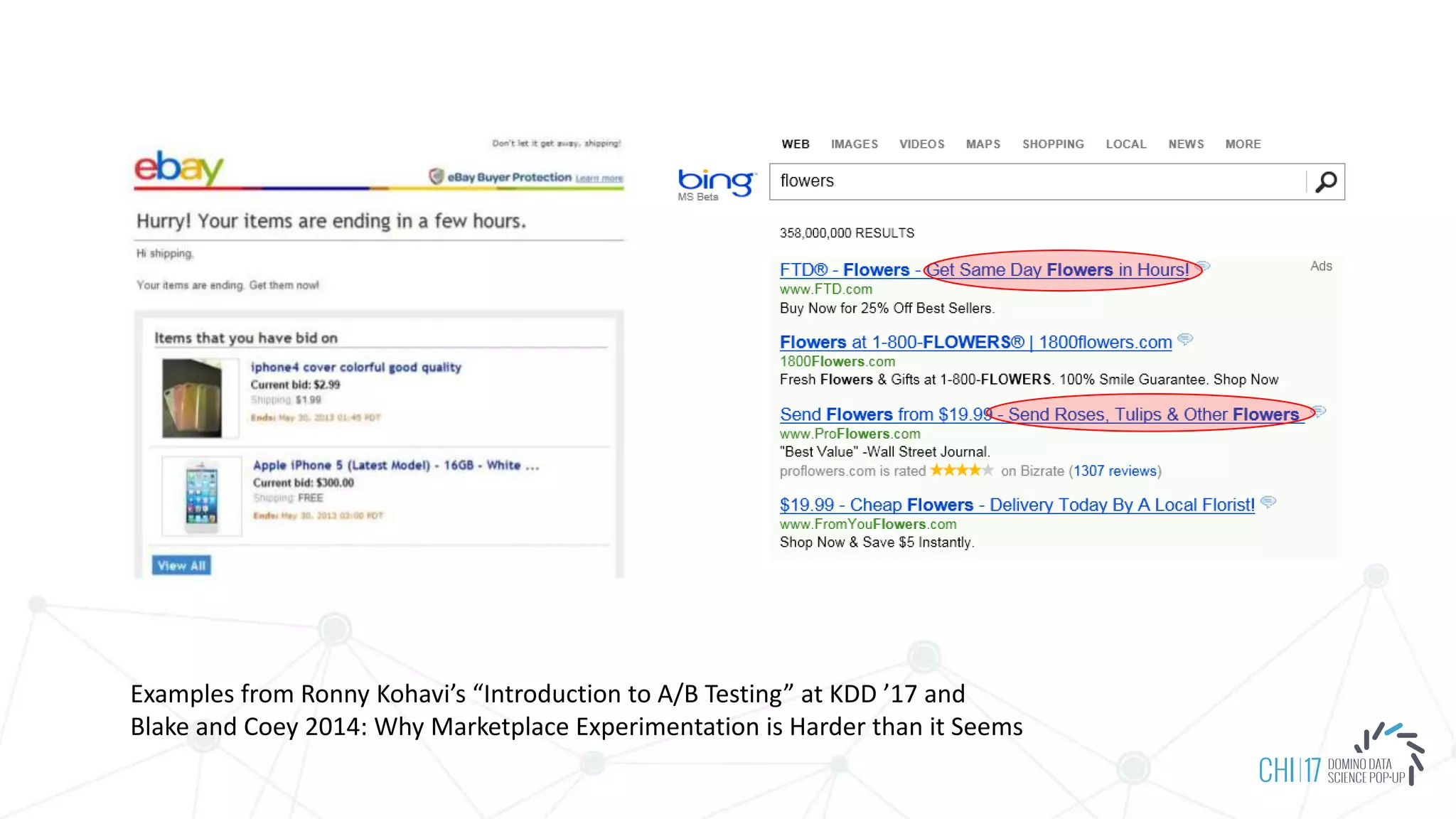
Task: Open the SHOPPING tab
Action: click(x=1053, y=144)
